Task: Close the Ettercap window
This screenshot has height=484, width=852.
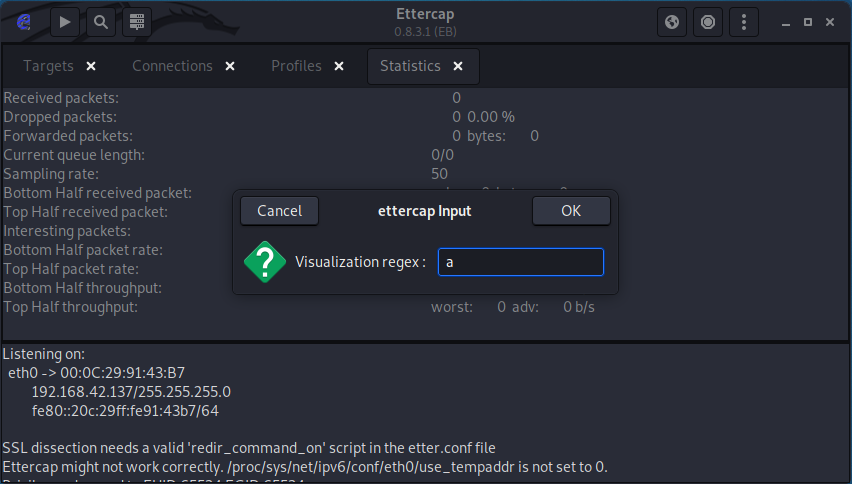Action: point(830,22)
